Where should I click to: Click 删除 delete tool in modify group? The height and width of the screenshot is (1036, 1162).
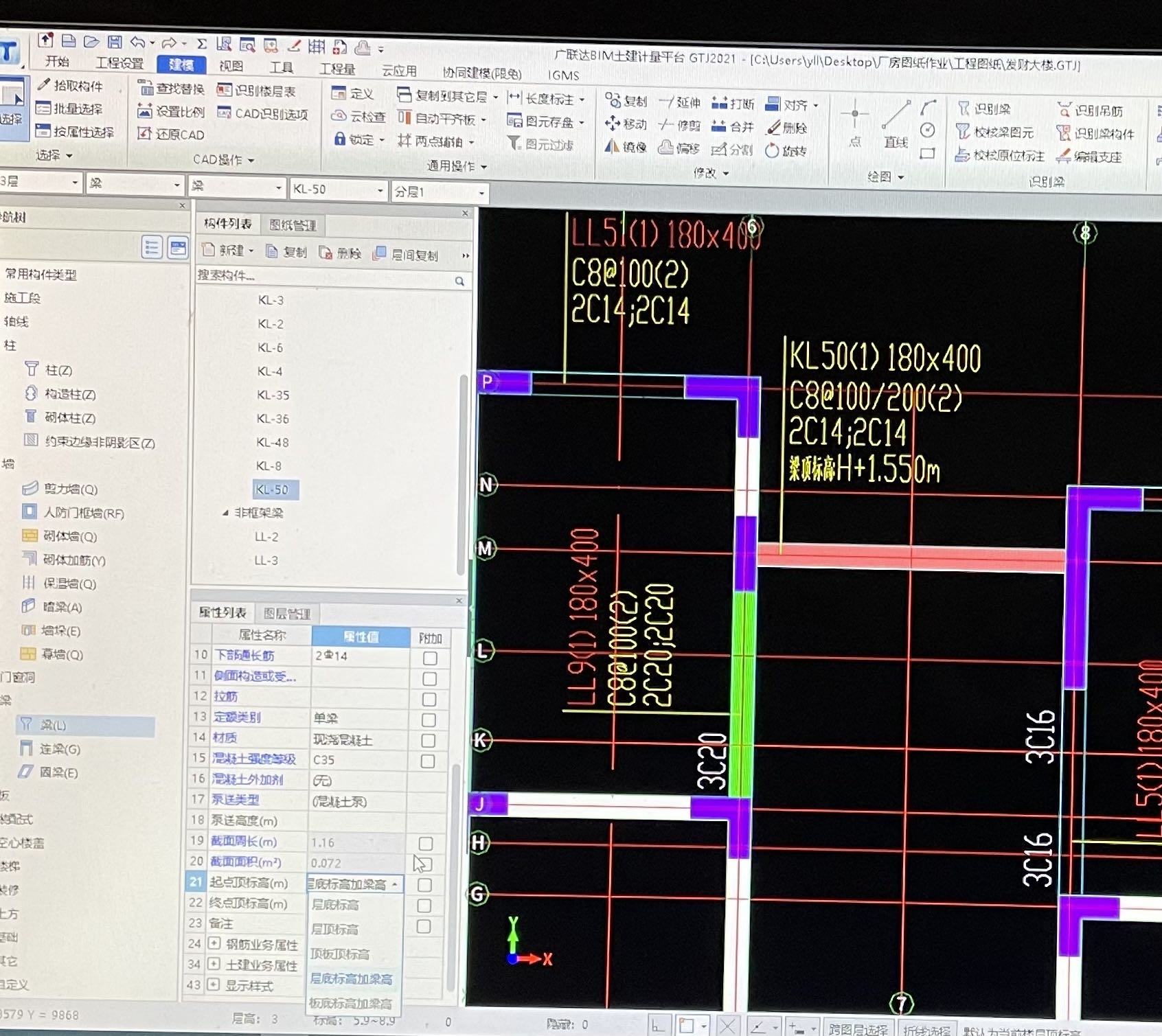(x=787, y=128)
